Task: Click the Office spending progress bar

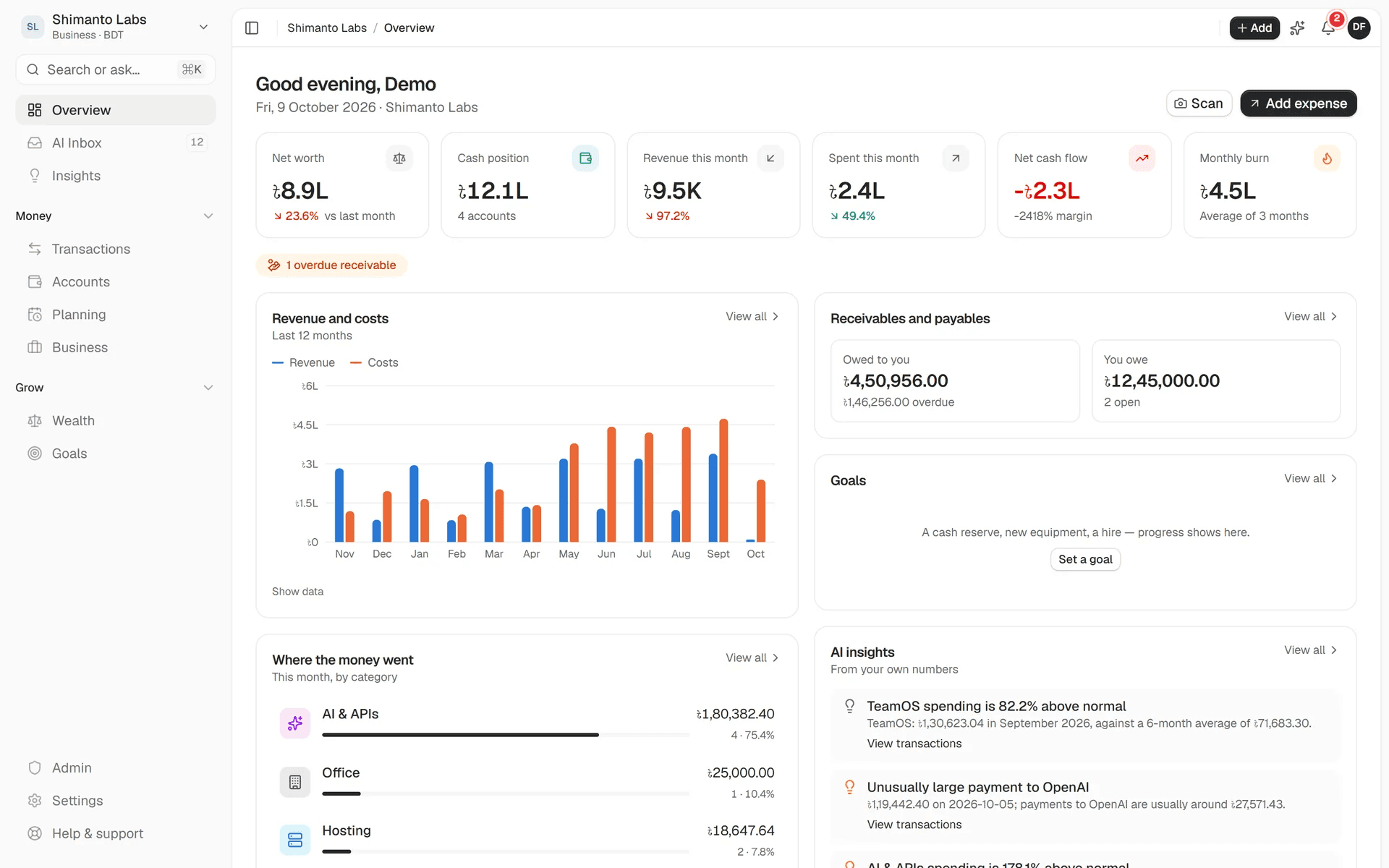Action: [505, 793]
